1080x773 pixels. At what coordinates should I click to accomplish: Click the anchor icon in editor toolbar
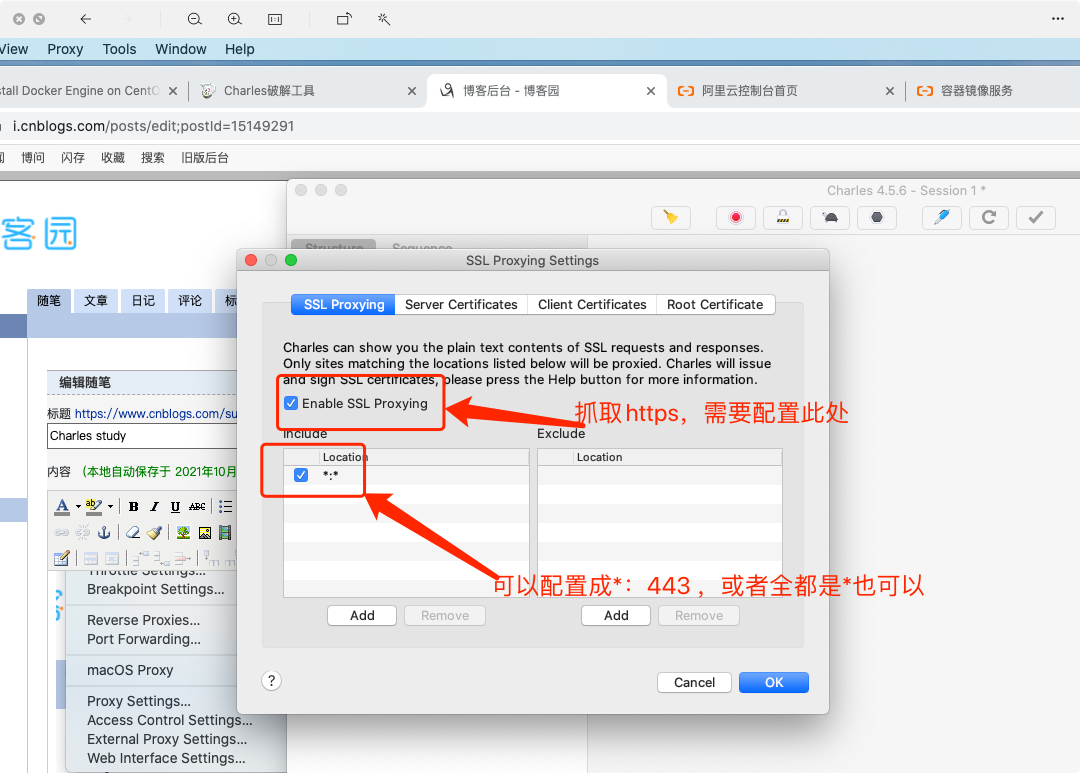(x=104, y=532)
